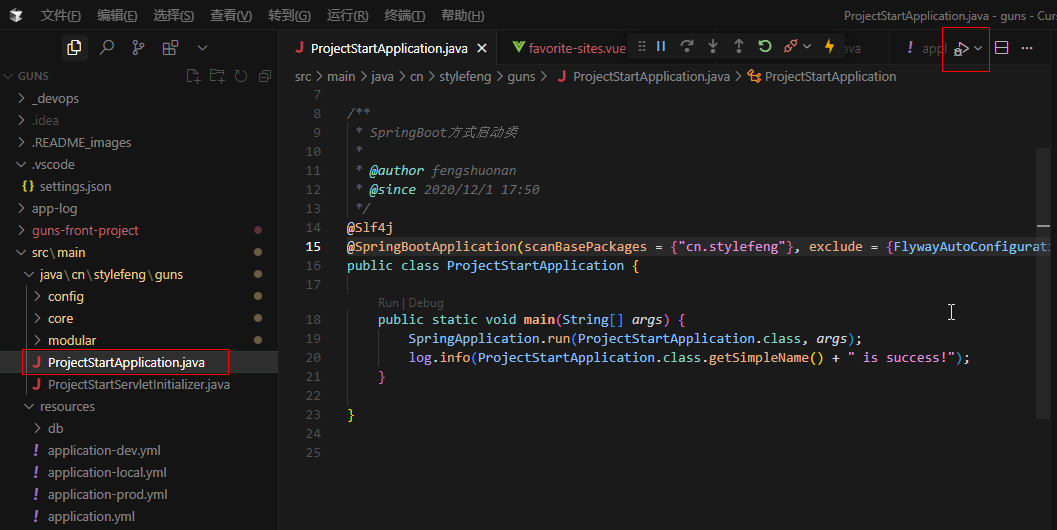The image size is (1057, 530).
Task: Open the Extensions view
Action: point(170,47)
